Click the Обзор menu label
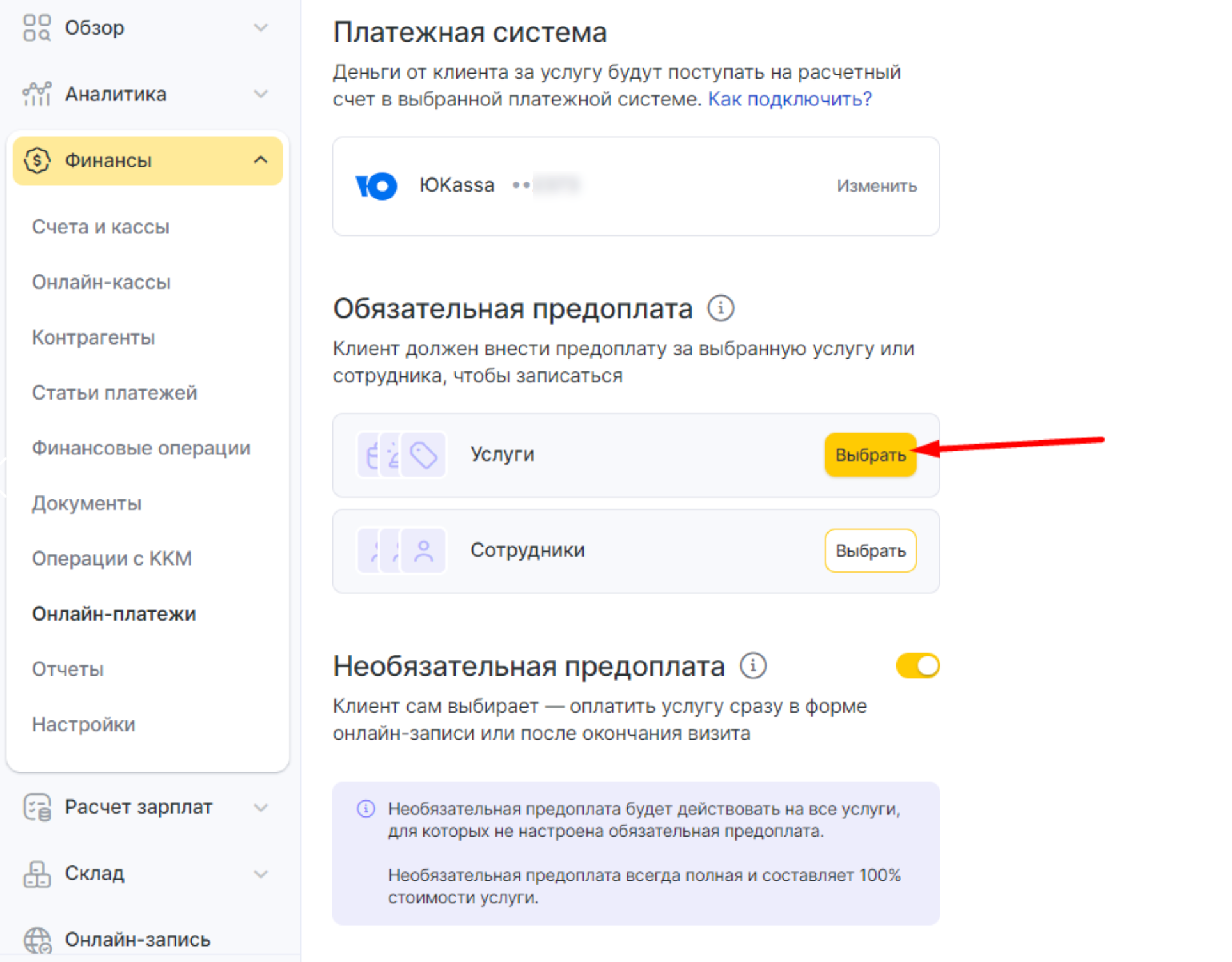 pos(95,28)
